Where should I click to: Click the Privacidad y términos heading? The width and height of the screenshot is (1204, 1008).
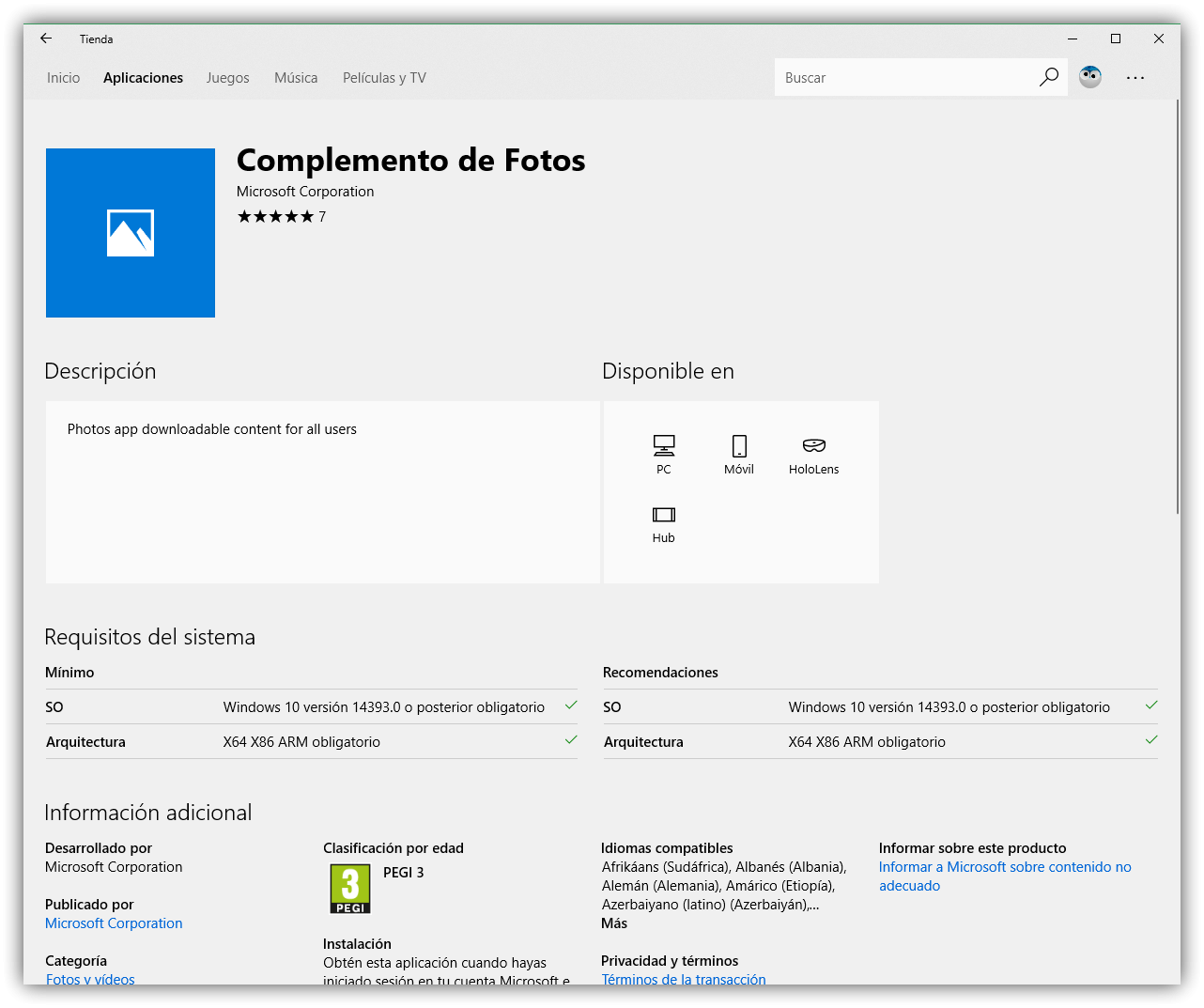670,961
